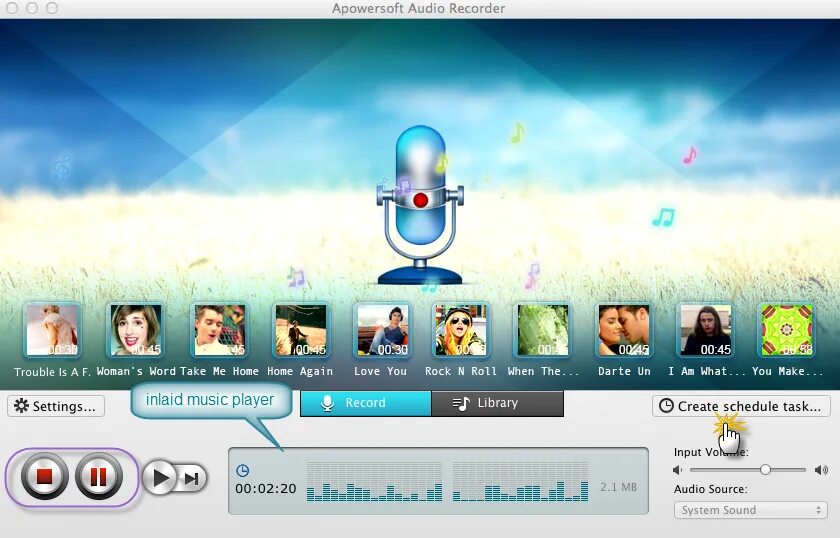
Task: Click the high volume speaker icon
Action: click(821, 470)
